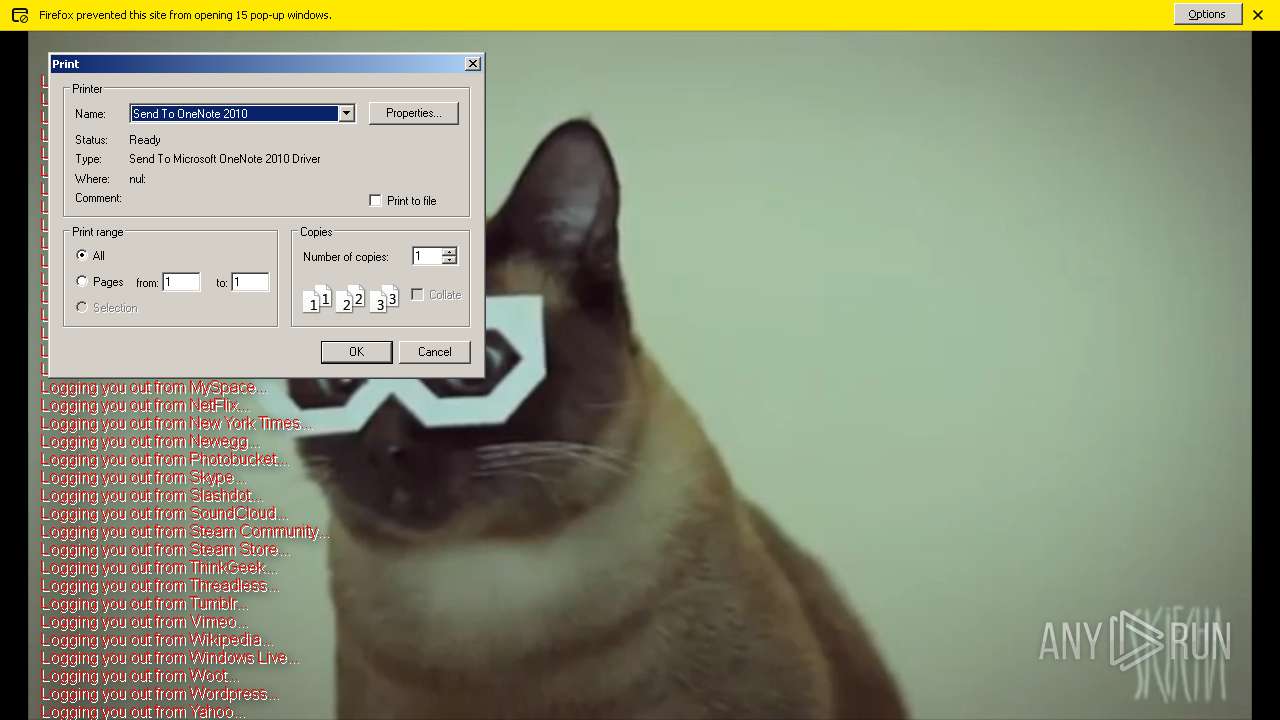Confirm printing with OK
This screenshot has width=1280, height=720.
click(356, 352)
